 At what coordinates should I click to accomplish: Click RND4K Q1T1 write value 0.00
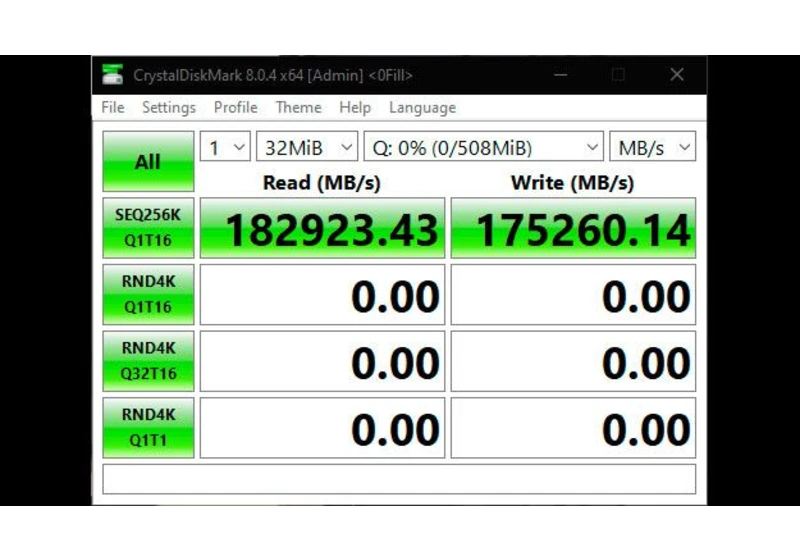(573, 428)
